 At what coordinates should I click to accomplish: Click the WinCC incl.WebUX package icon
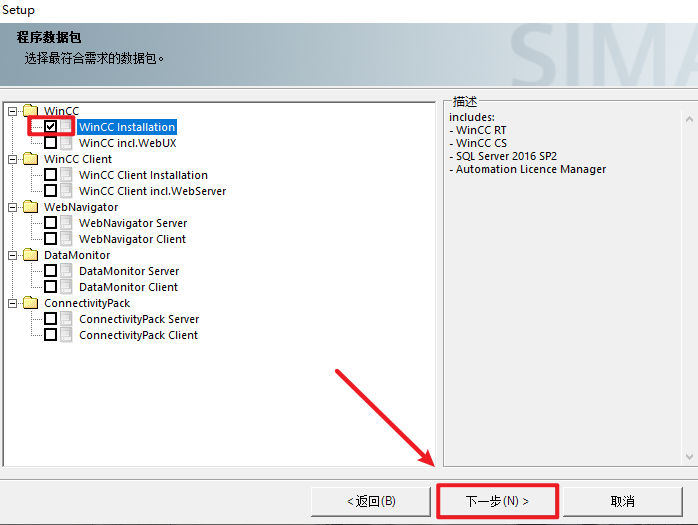coord(66,143)
